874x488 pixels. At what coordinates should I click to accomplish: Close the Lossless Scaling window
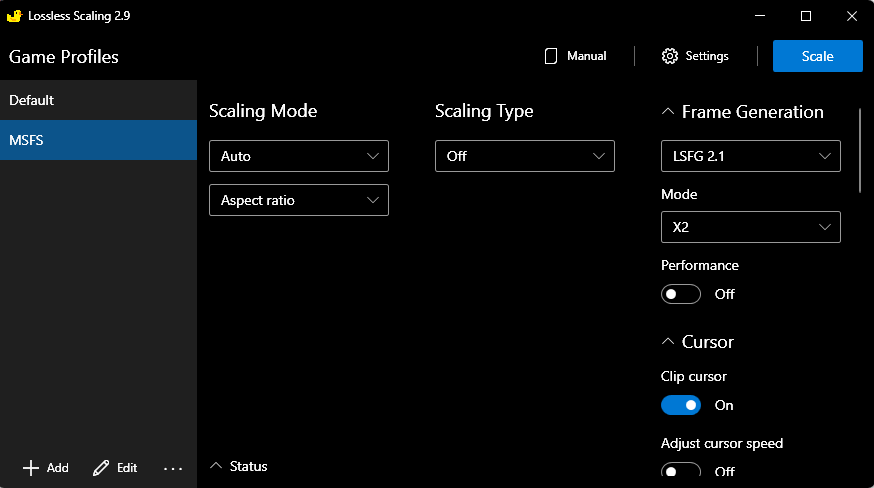point(851,16)
